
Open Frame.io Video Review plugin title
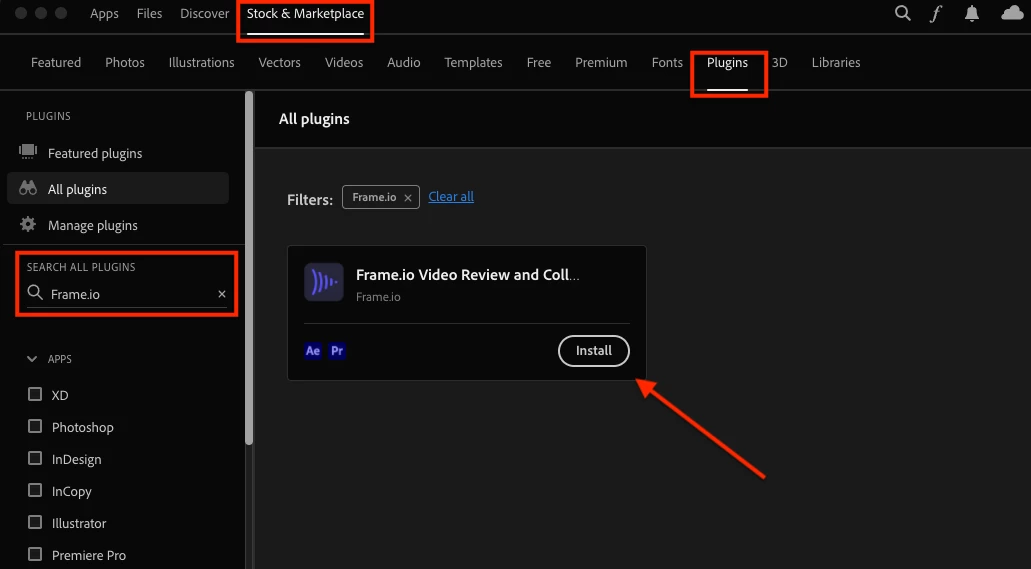[468, 275]
